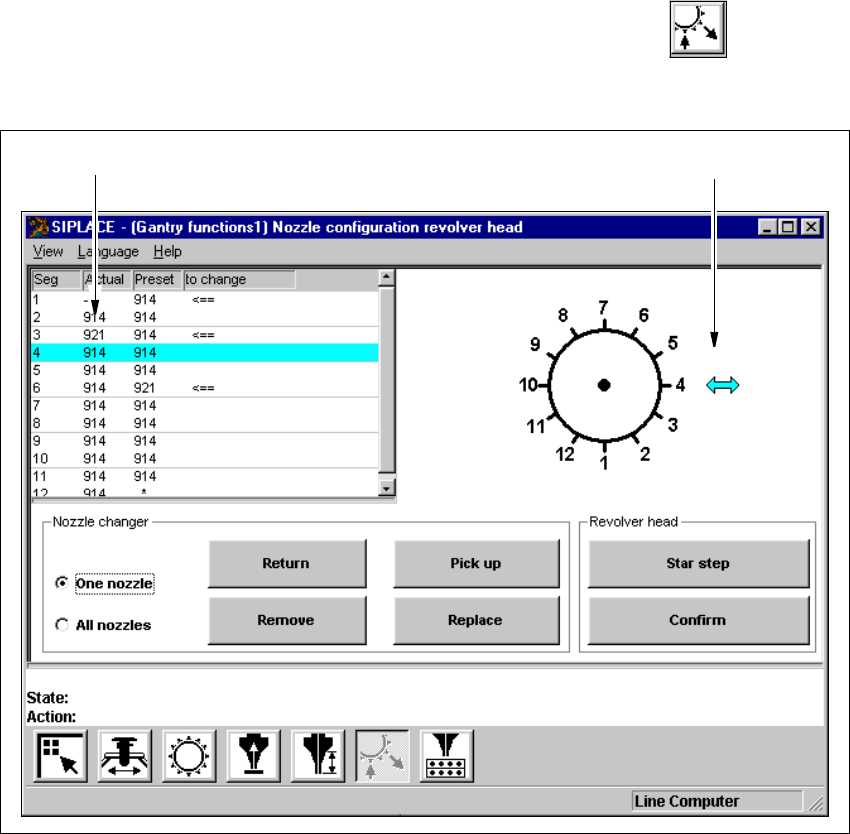Select highlighted segment row 4
Image resolution: width=850 pixels, height=834 pixels.
click(205, 352)
